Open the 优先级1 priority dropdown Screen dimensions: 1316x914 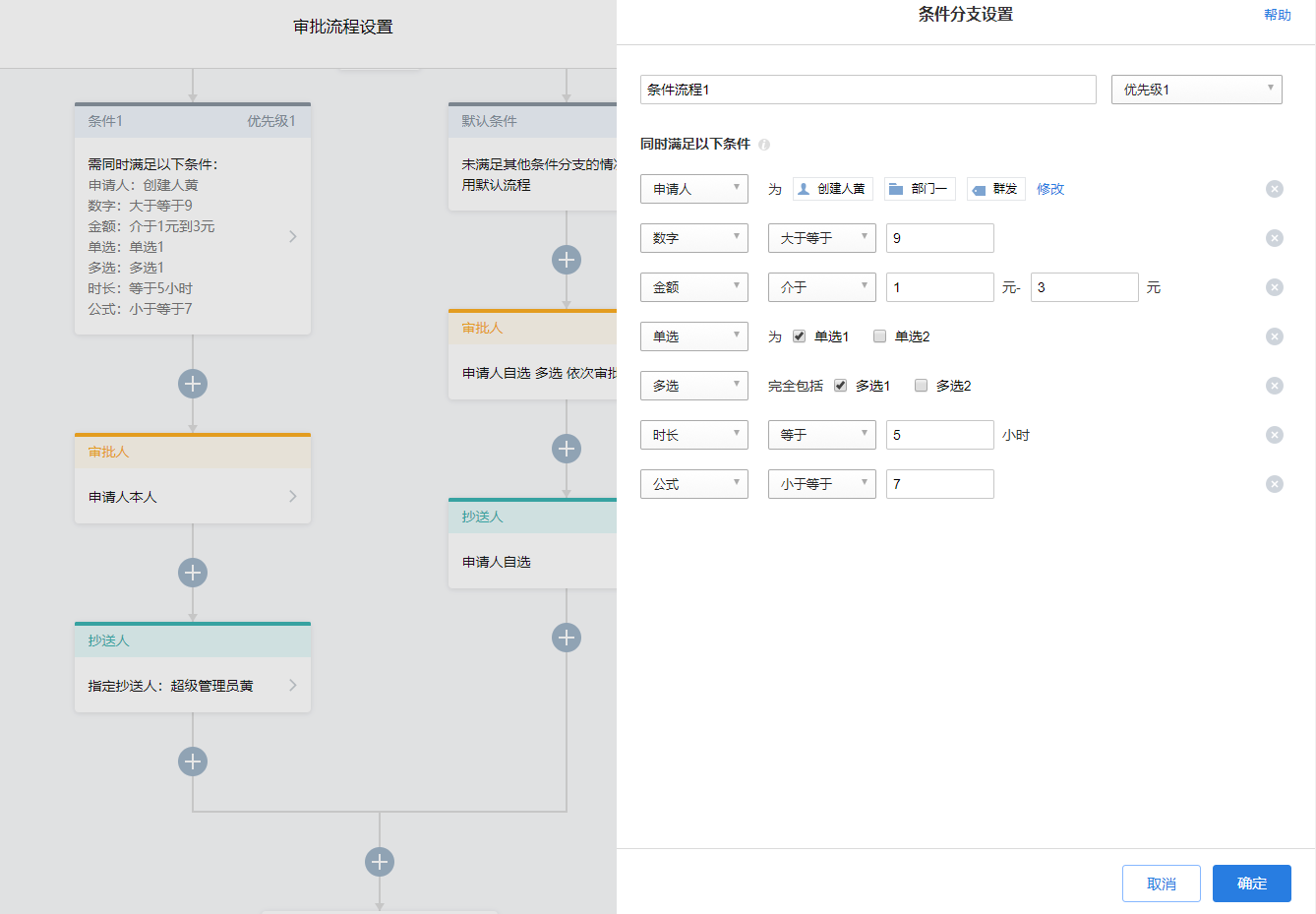point(1197,90)
